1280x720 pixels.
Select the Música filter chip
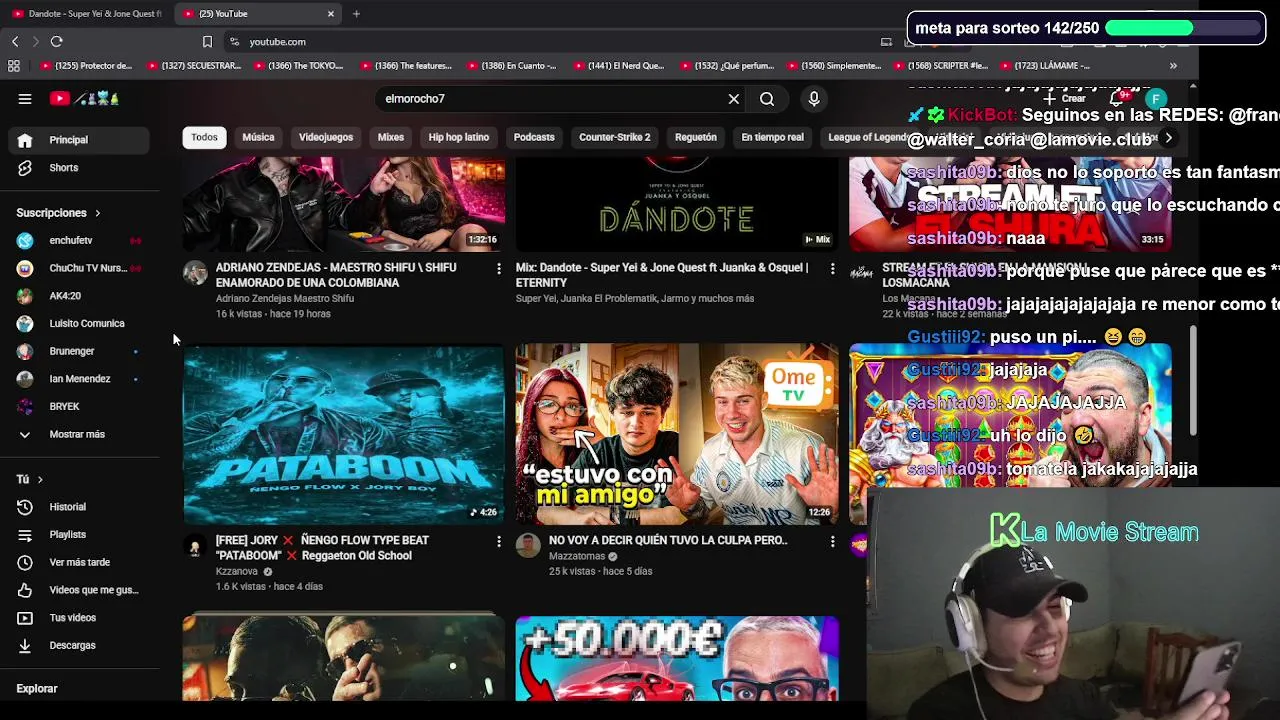click(x=258, y=137)
